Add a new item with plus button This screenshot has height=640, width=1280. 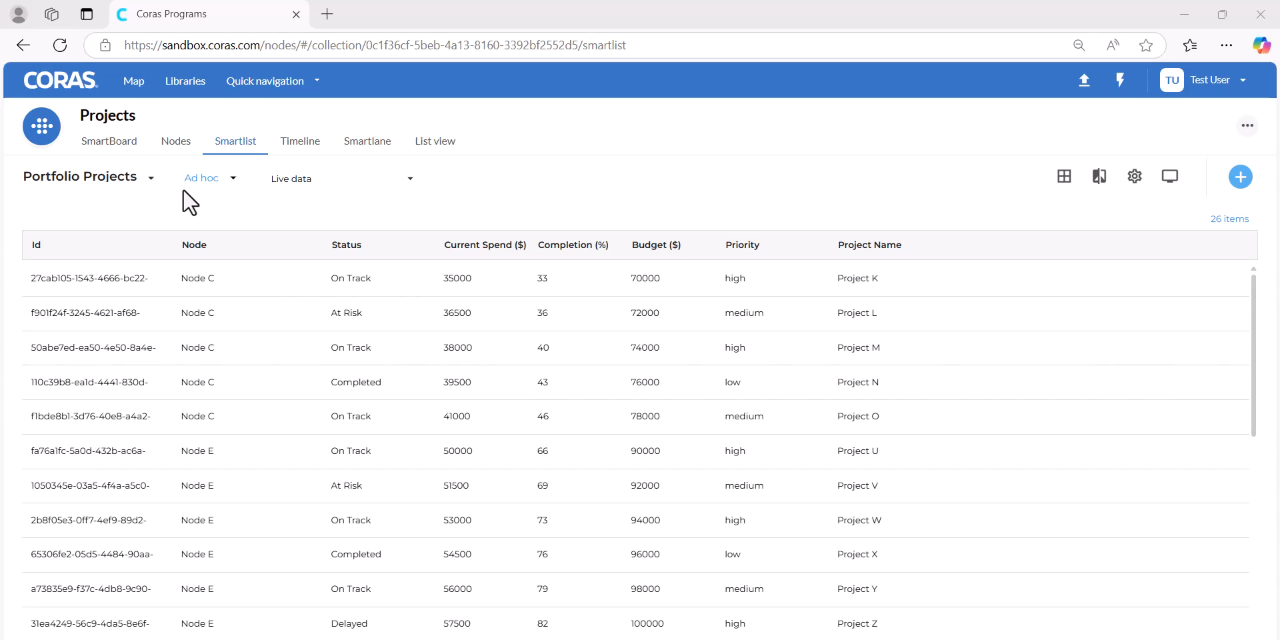click(1240, 177)
